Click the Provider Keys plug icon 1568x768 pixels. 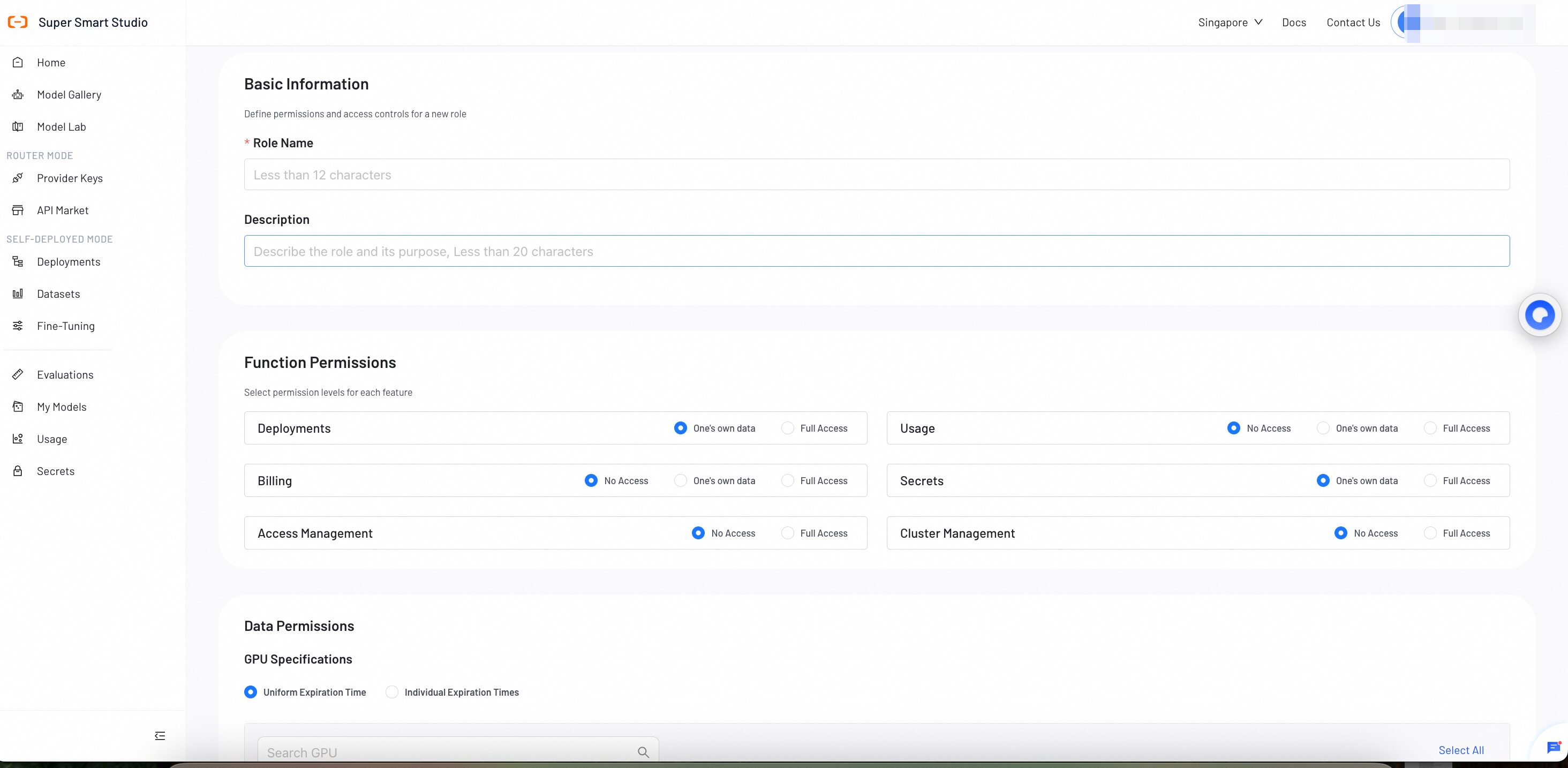coord(18,178)
